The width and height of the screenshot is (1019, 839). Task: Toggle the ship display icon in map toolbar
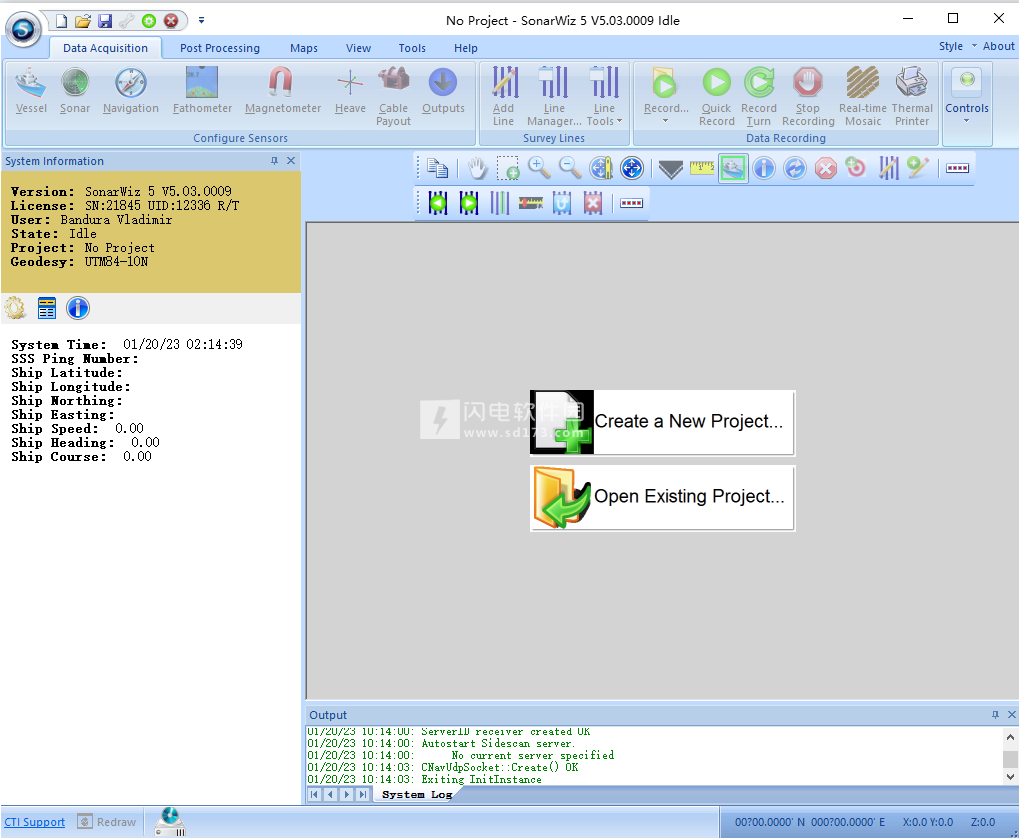[x=733, y=168]
